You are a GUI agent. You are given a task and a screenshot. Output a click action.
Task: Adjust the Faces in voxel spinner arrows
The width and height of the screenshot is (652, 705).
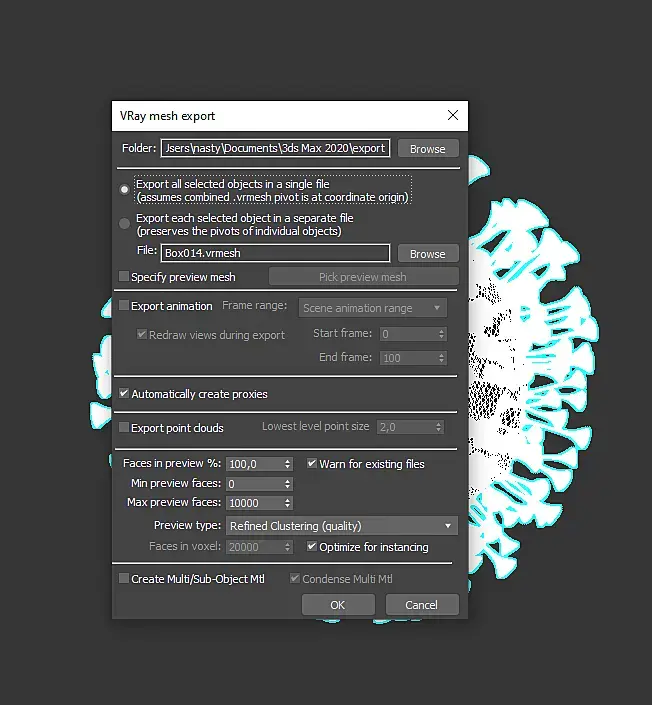pyautogui.click(x=288, y=547)
